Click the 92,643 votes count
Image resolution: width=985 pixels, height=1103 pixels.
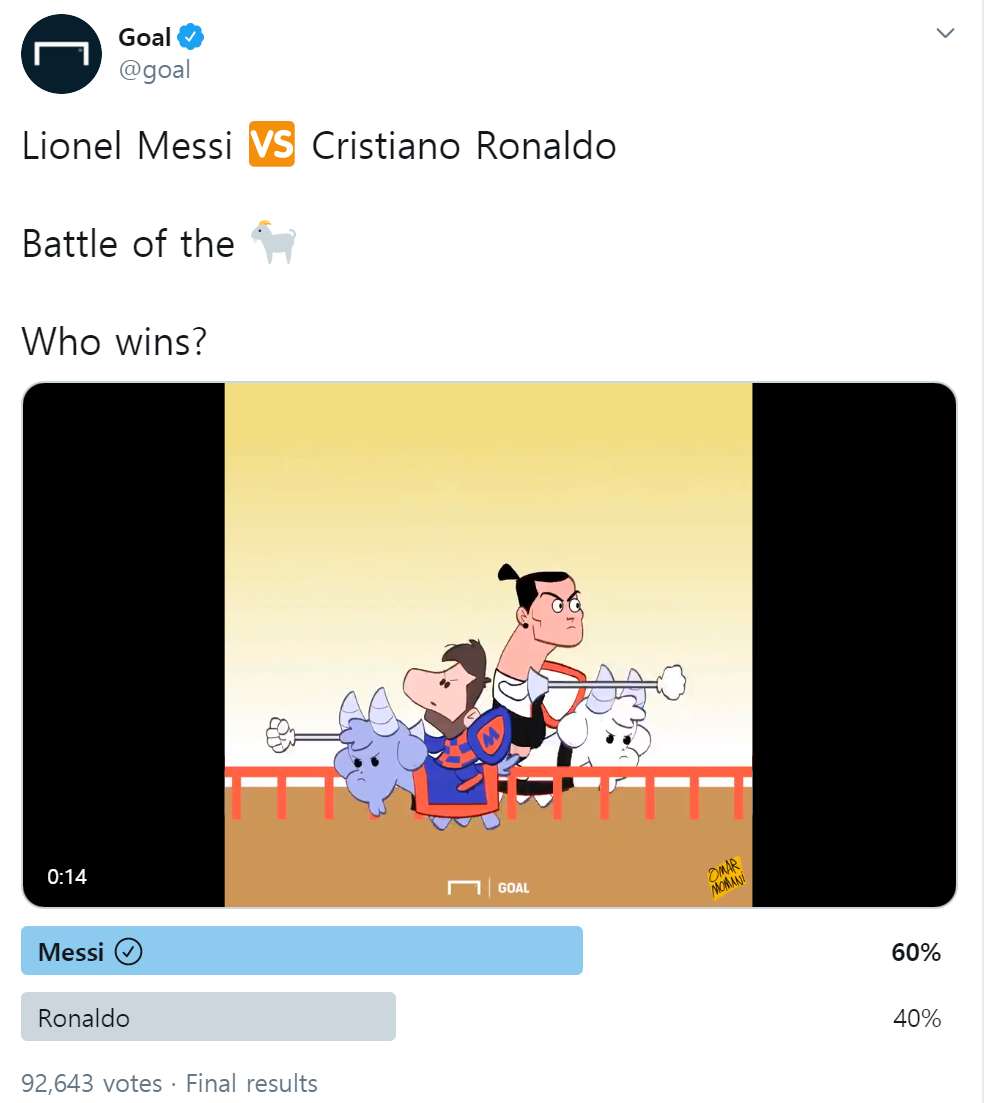(x=91, y=1083)
